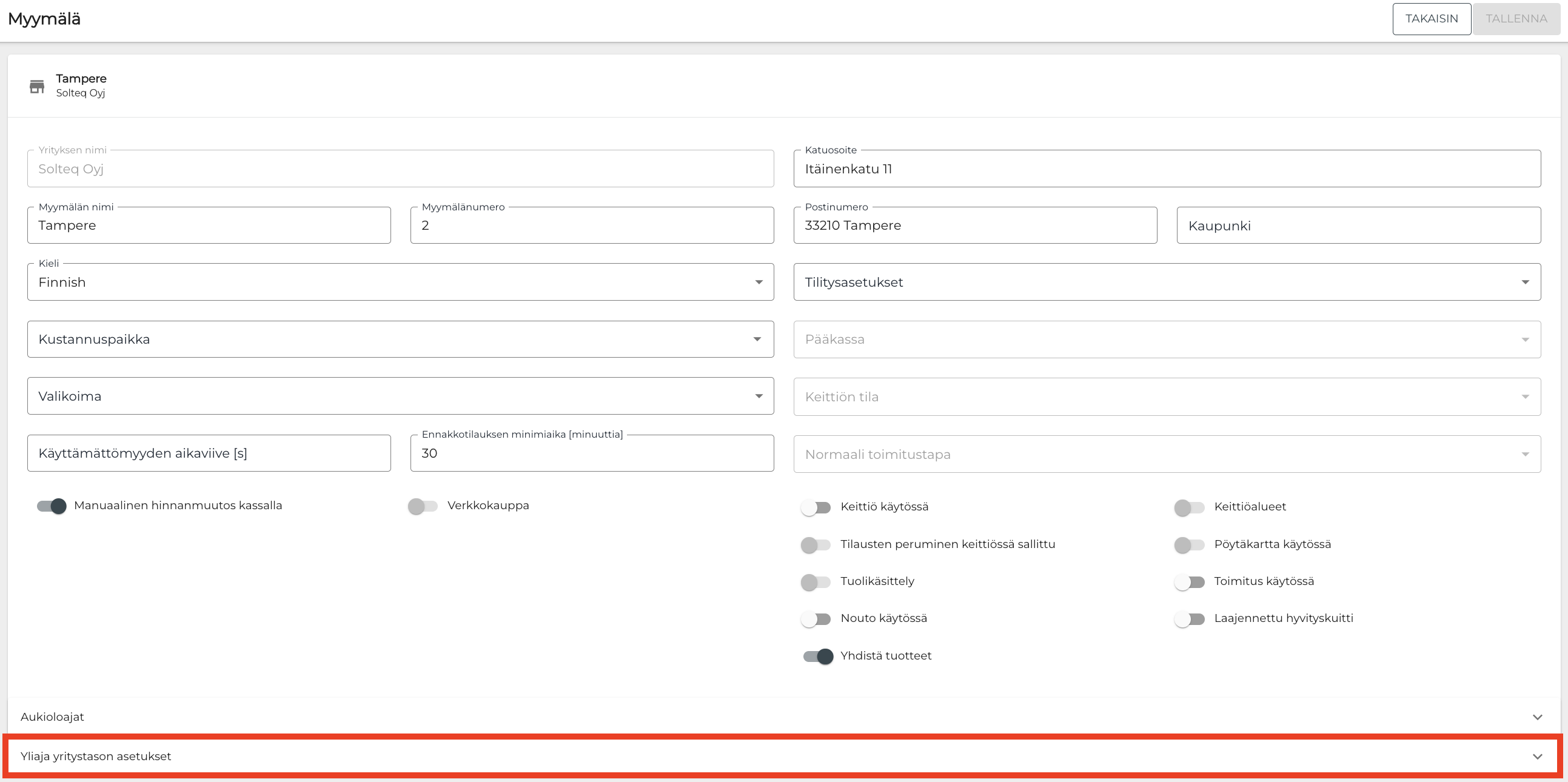This screenshot has height=782, width=1568.
Task: Enable Laajennettu hyvityskuitti switch
Action: 1189,619
